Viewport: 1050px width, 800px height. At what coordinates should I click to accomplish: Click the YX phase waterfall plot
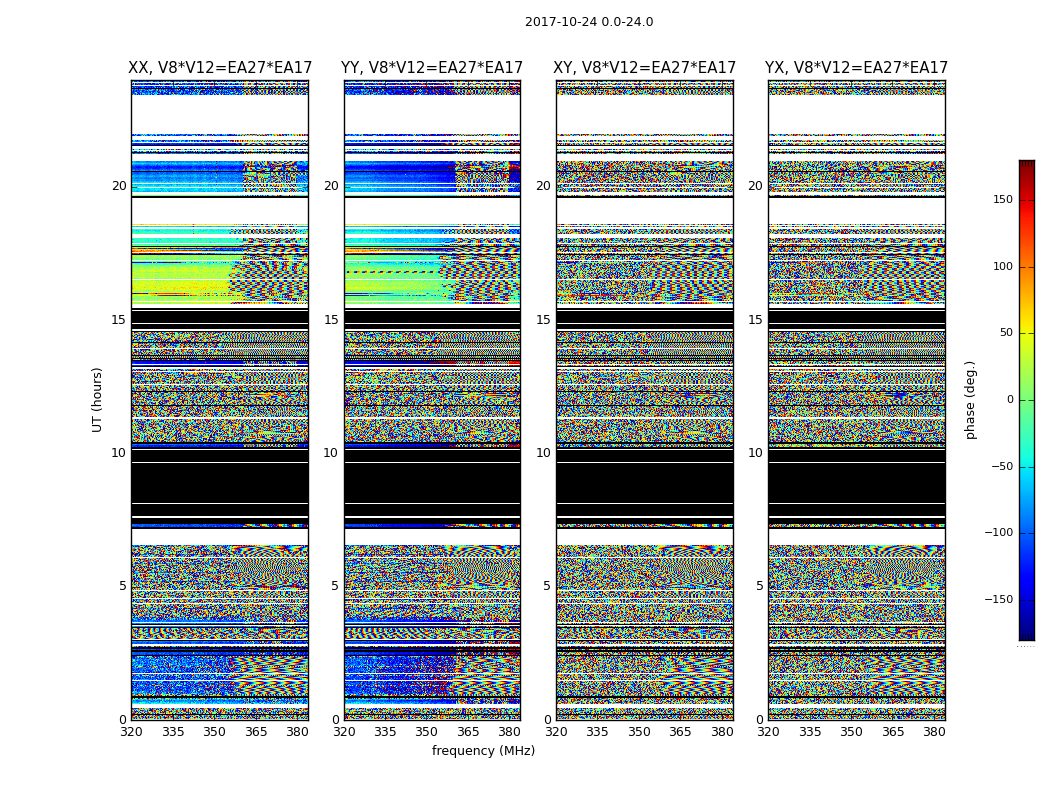(x=856, y=400)
